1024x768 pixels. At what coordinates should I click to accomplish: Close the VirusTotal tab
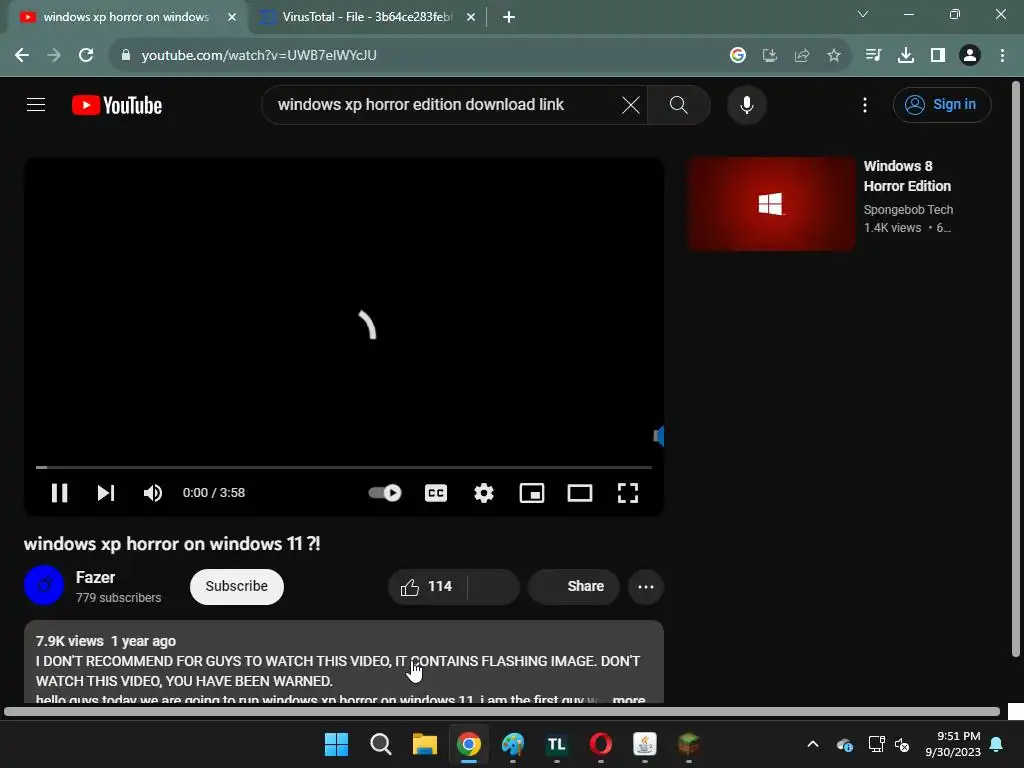(471, 17)
